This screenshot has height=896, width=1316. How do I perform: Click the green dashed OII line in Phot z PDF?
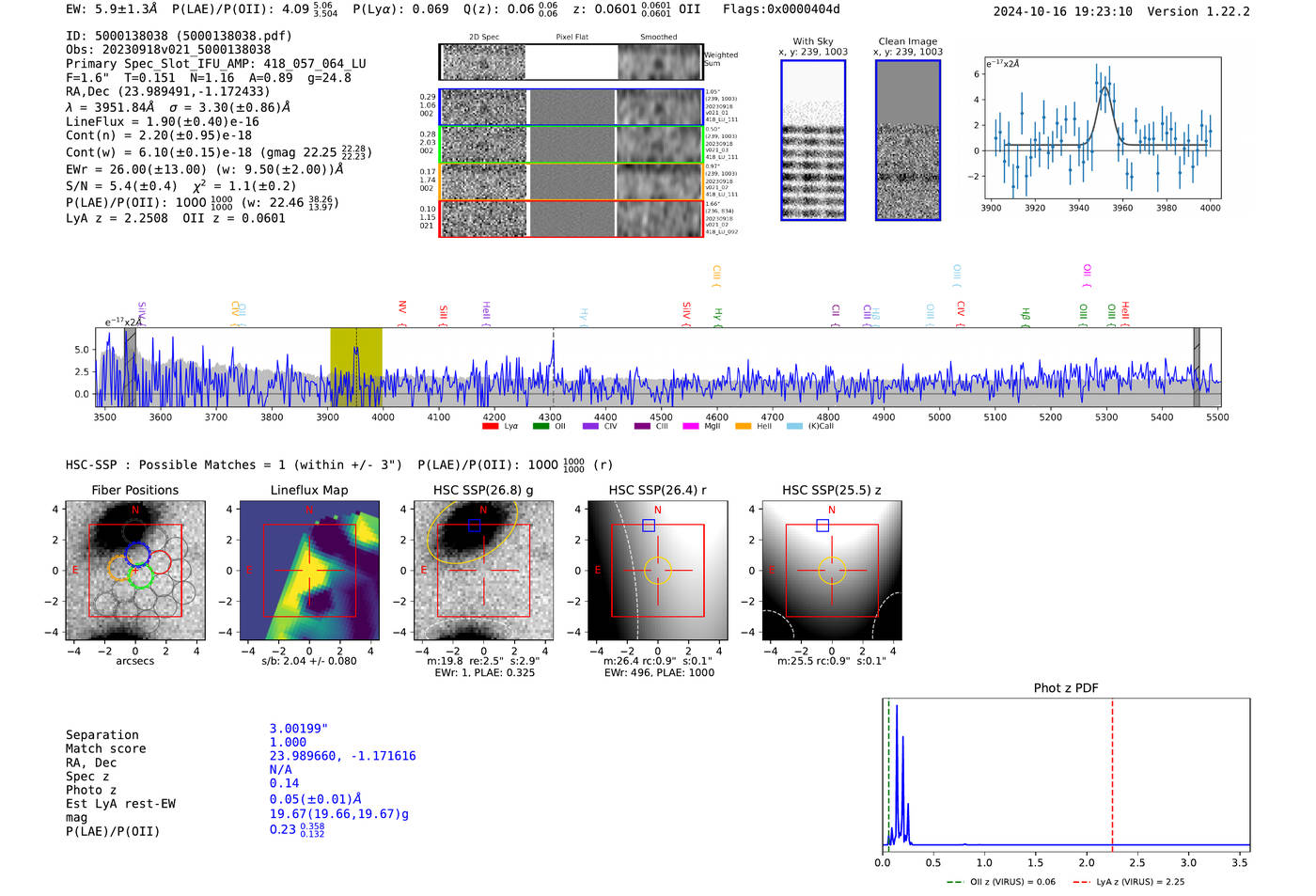pyautogui.click(x=888, y=775)
